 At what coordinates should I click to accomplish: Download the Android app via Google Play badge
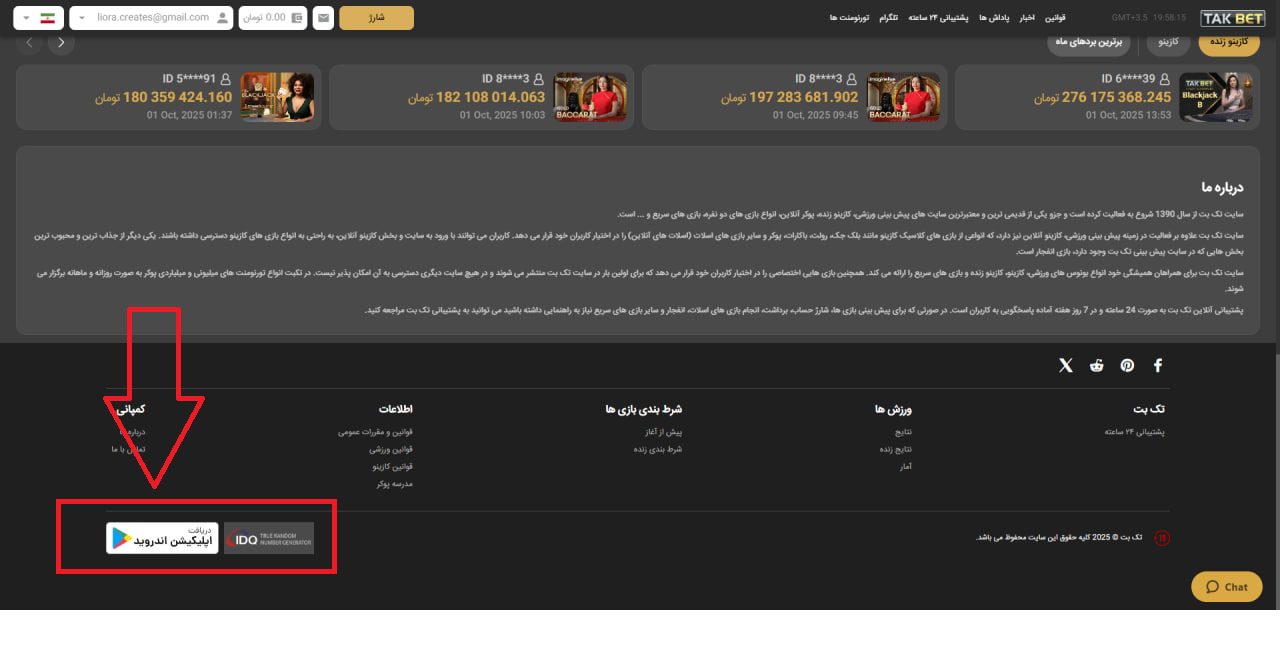click(x=162, y=538)
